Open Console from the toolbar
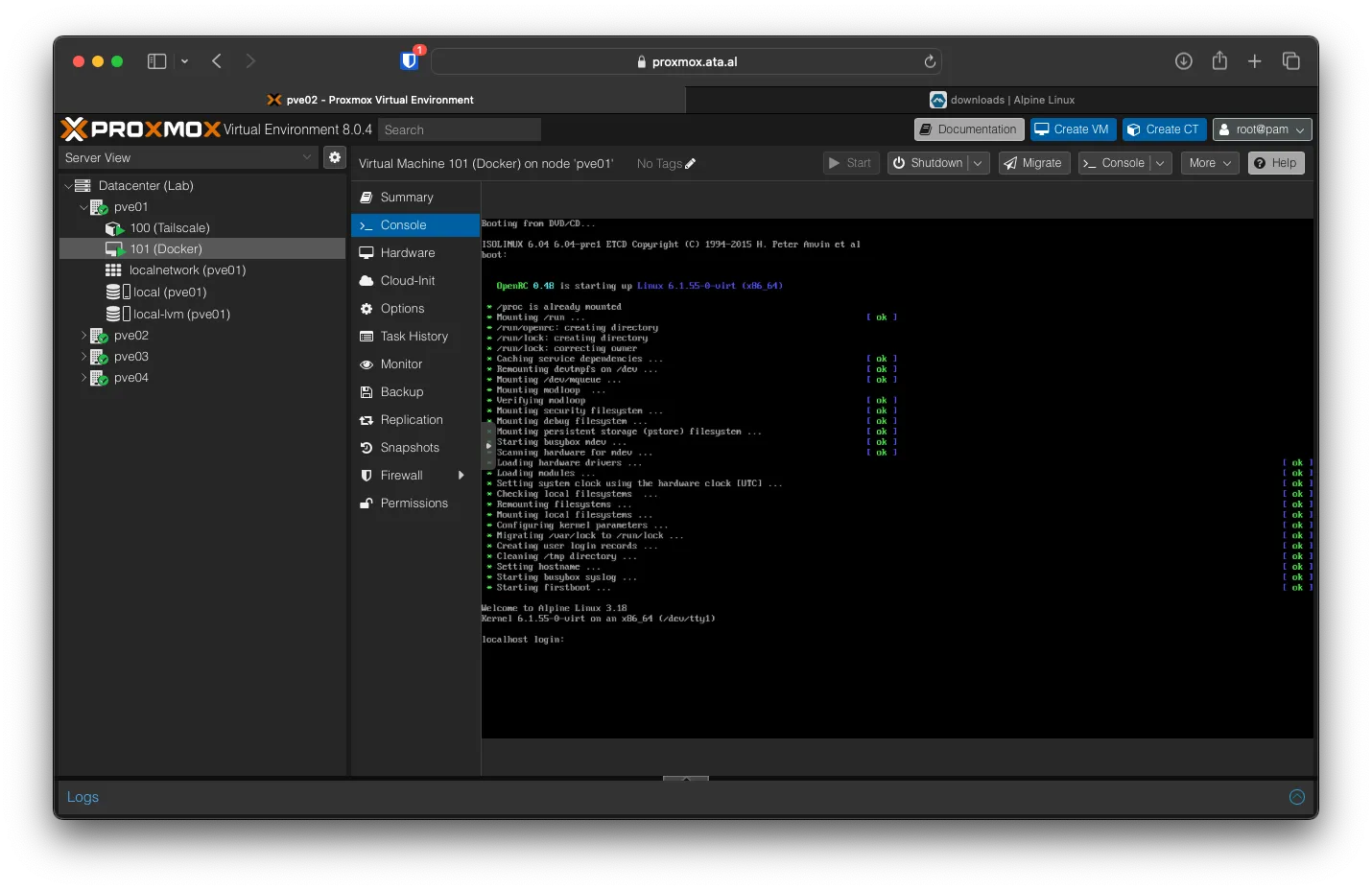Viewport: 1372px width, 890px height. click(x=1114, y=163)
